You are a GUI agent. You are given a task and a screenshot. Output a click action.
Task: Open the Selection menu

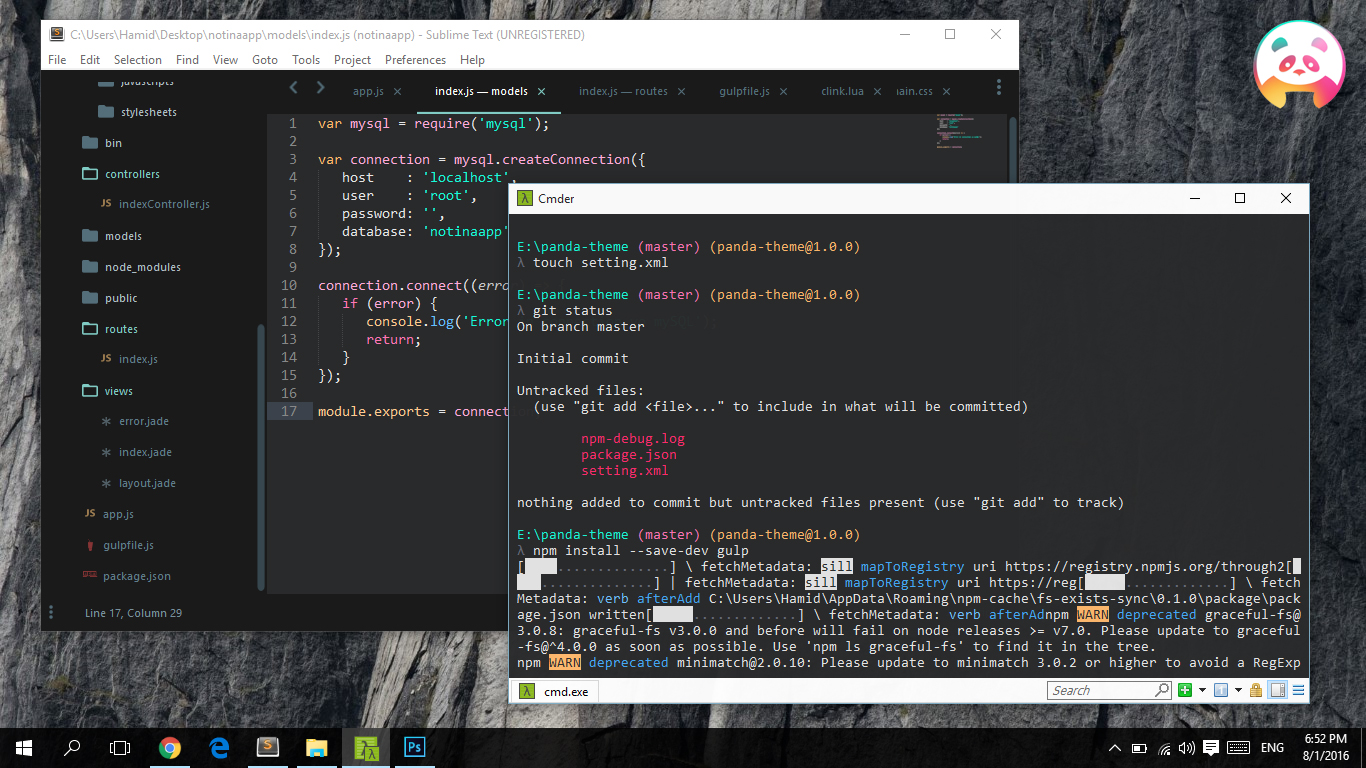click(138, 60)
